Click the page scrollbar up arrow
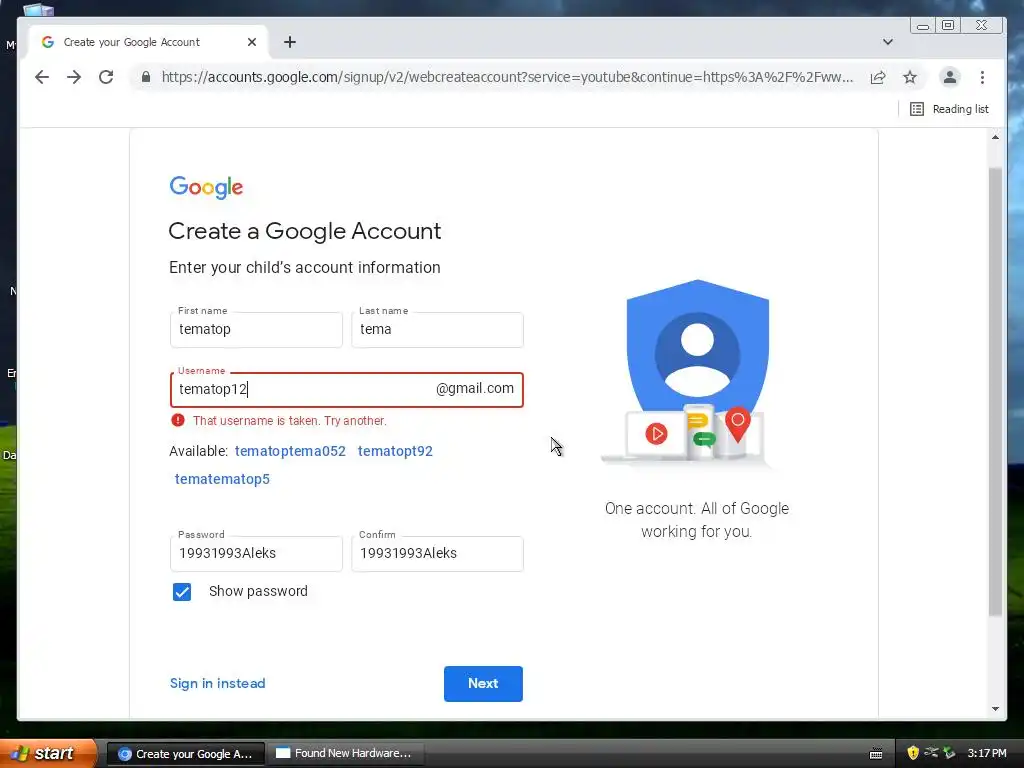Screen dimensions: 1024x768 [x=995, y=137]
